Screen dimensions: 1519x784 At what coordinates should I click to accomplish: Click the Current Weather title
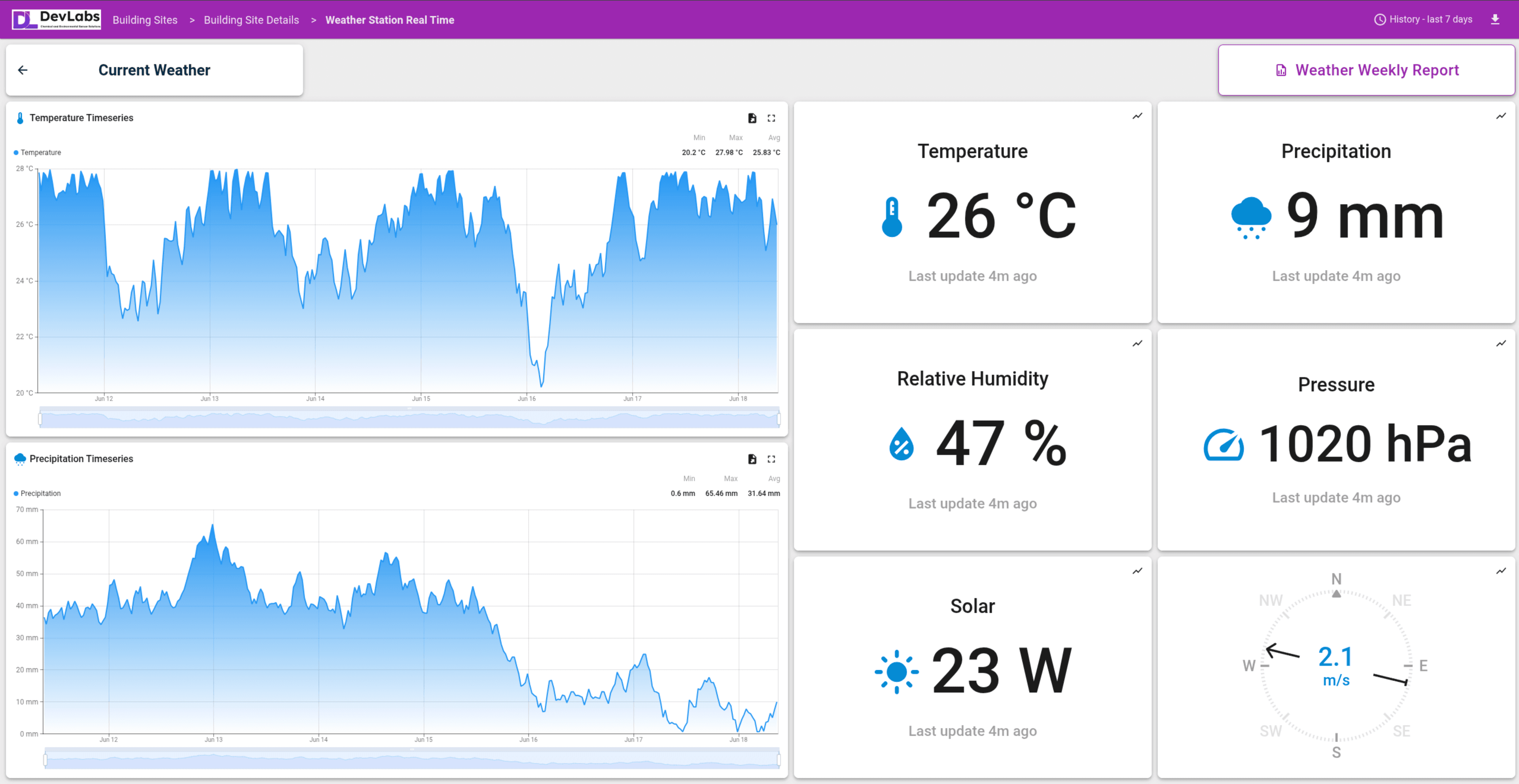click(154, 70)
